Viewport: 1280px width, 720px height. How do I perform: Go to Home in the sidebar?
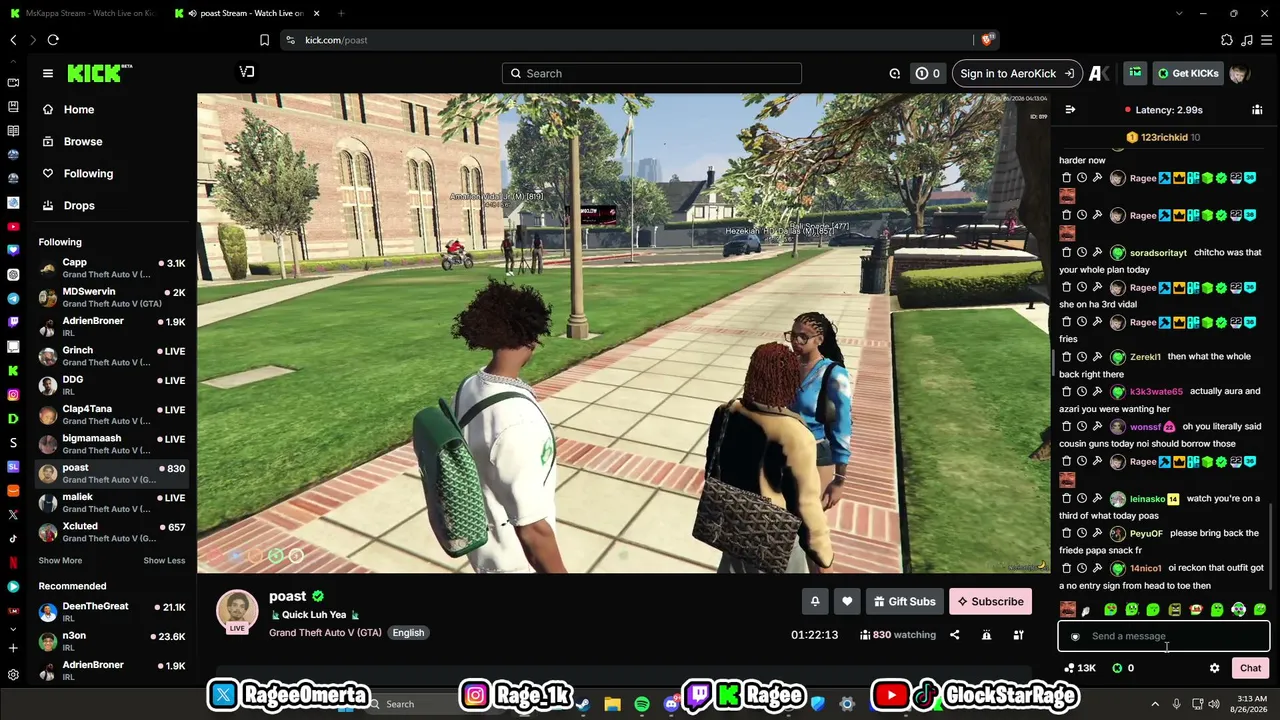tap(79, 110)
